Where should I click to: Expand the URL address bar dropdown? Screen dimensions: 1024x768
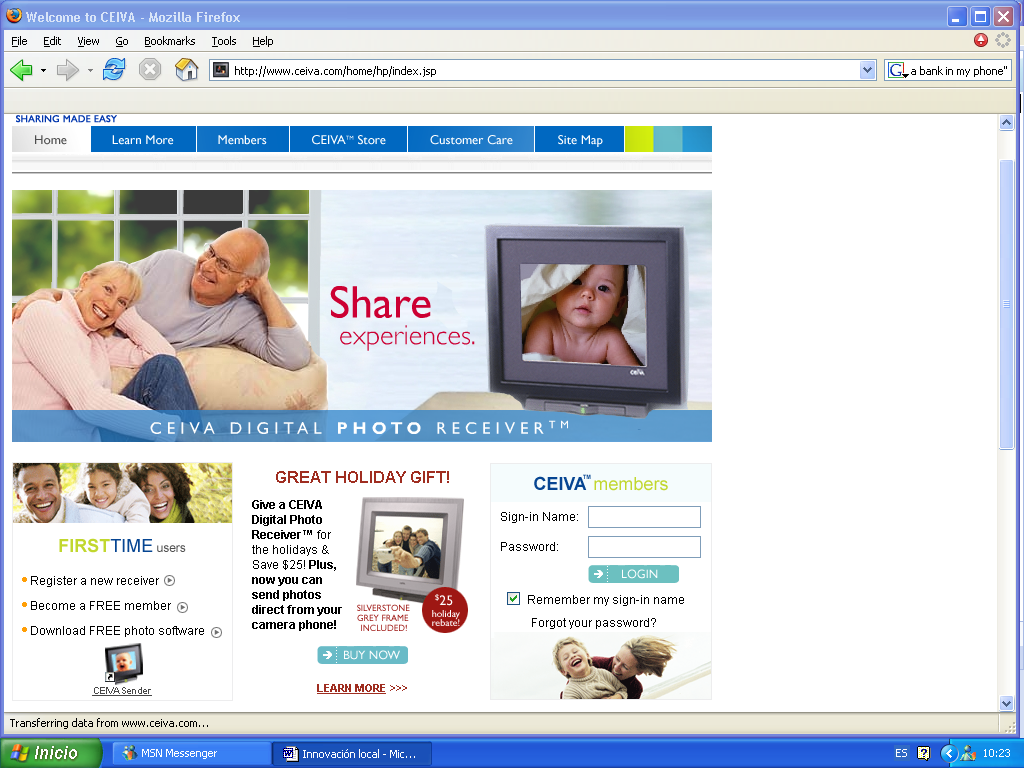(x=867, y=71)
